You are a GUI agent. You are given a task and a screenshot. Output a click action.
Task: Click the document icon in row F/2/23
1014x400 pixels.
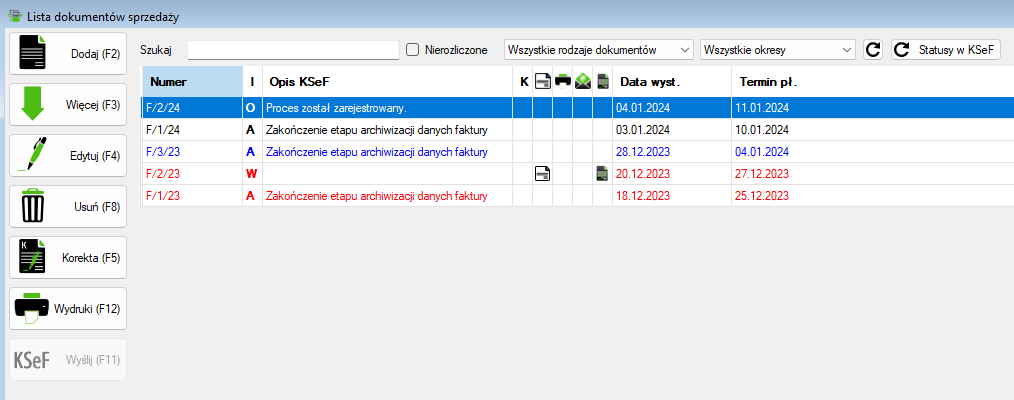pos(542,174)
